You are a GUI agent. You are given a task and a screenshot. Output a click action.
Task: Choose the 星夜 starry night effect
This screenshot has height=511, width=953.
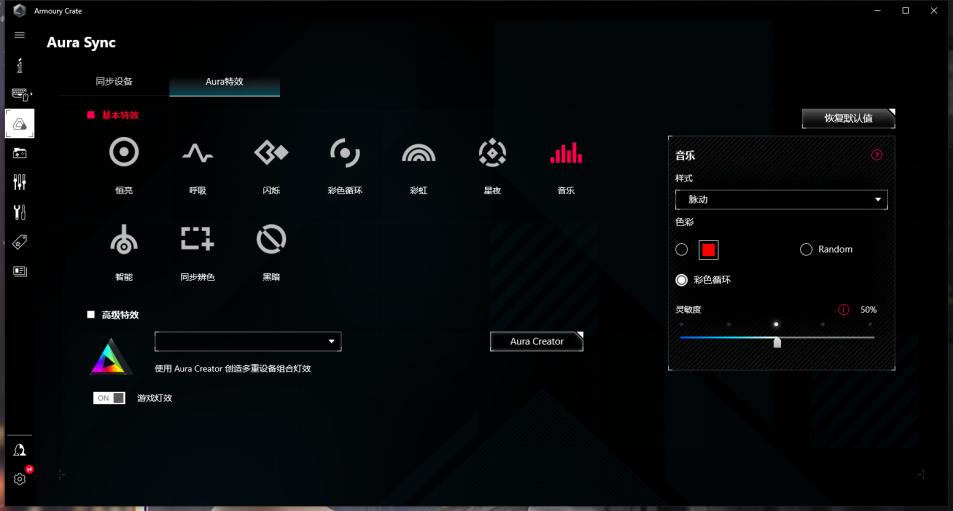point(492,153)
